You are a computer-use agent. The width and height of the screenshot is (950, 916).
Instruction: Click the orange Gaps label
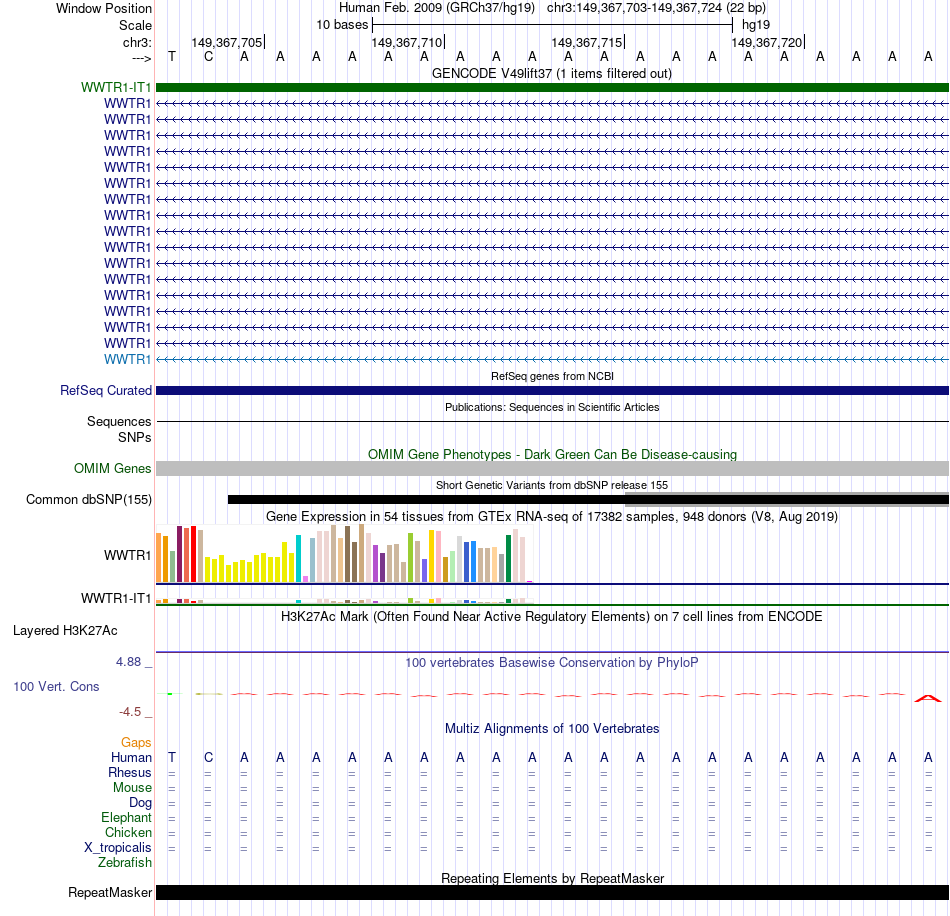(x=136, y=742)
